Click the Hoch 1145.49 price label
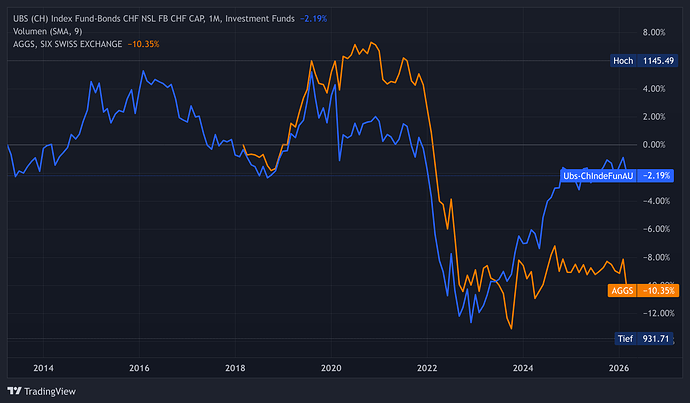690x403 pixels. 644,61
